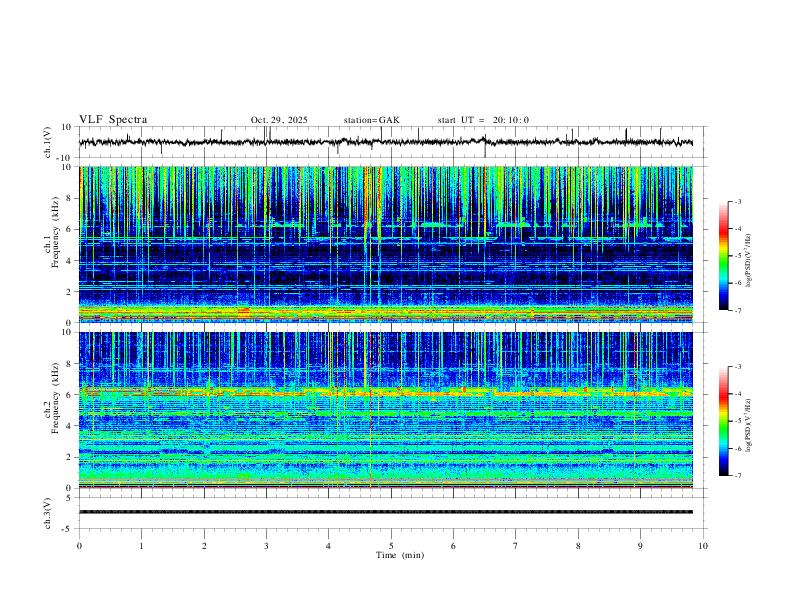The height and width of the screenshot is (612, 792).
Task: Click the ch.3 flat signal trace
Action: coord(386,512)
